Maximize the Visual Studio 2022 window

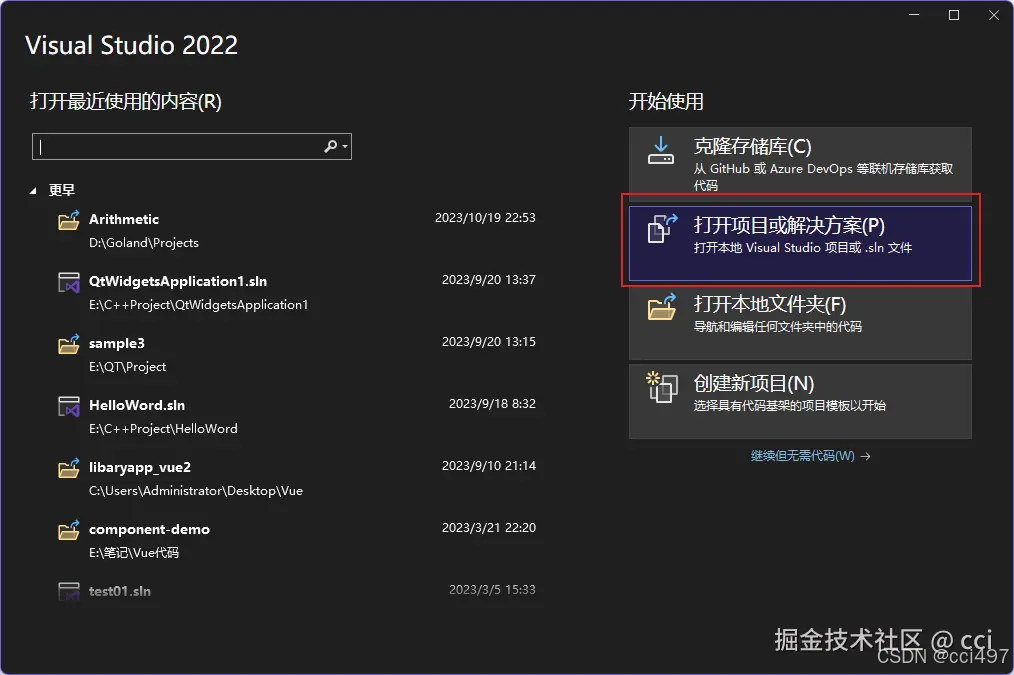954,15
